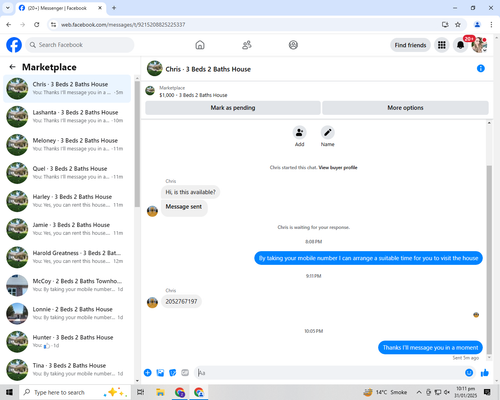Viewport: 500px width, 400px height.
Task: Click the Find friends button
Action: [410, 45]
